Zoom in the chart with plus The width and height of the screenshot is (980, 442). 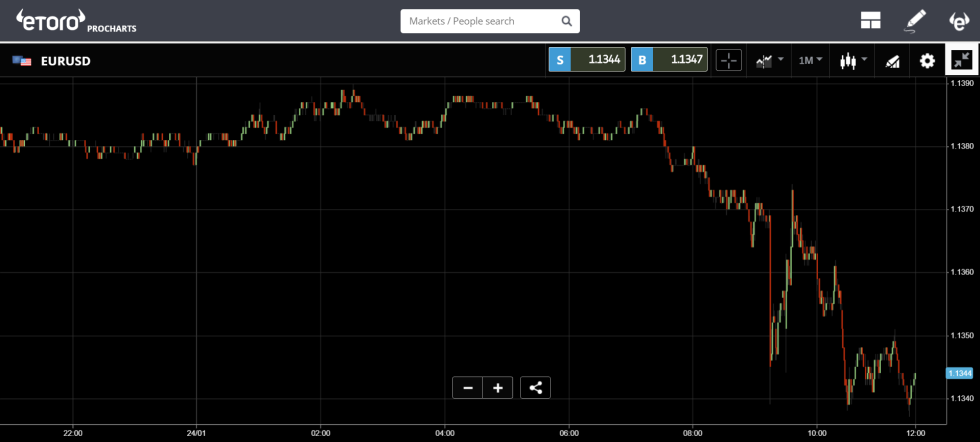497,388
